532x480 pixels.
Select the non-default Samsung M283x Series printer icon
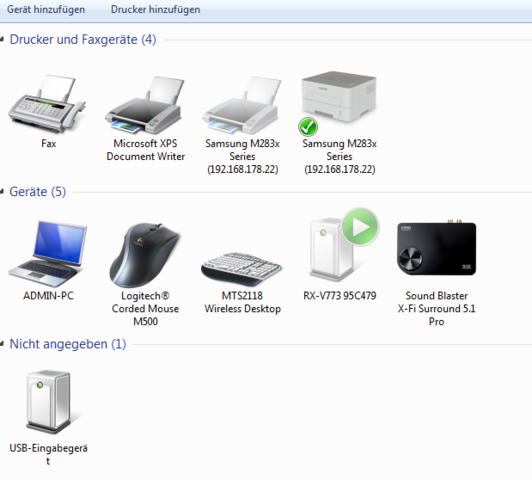pyautogui.click(x=242, y=105)
